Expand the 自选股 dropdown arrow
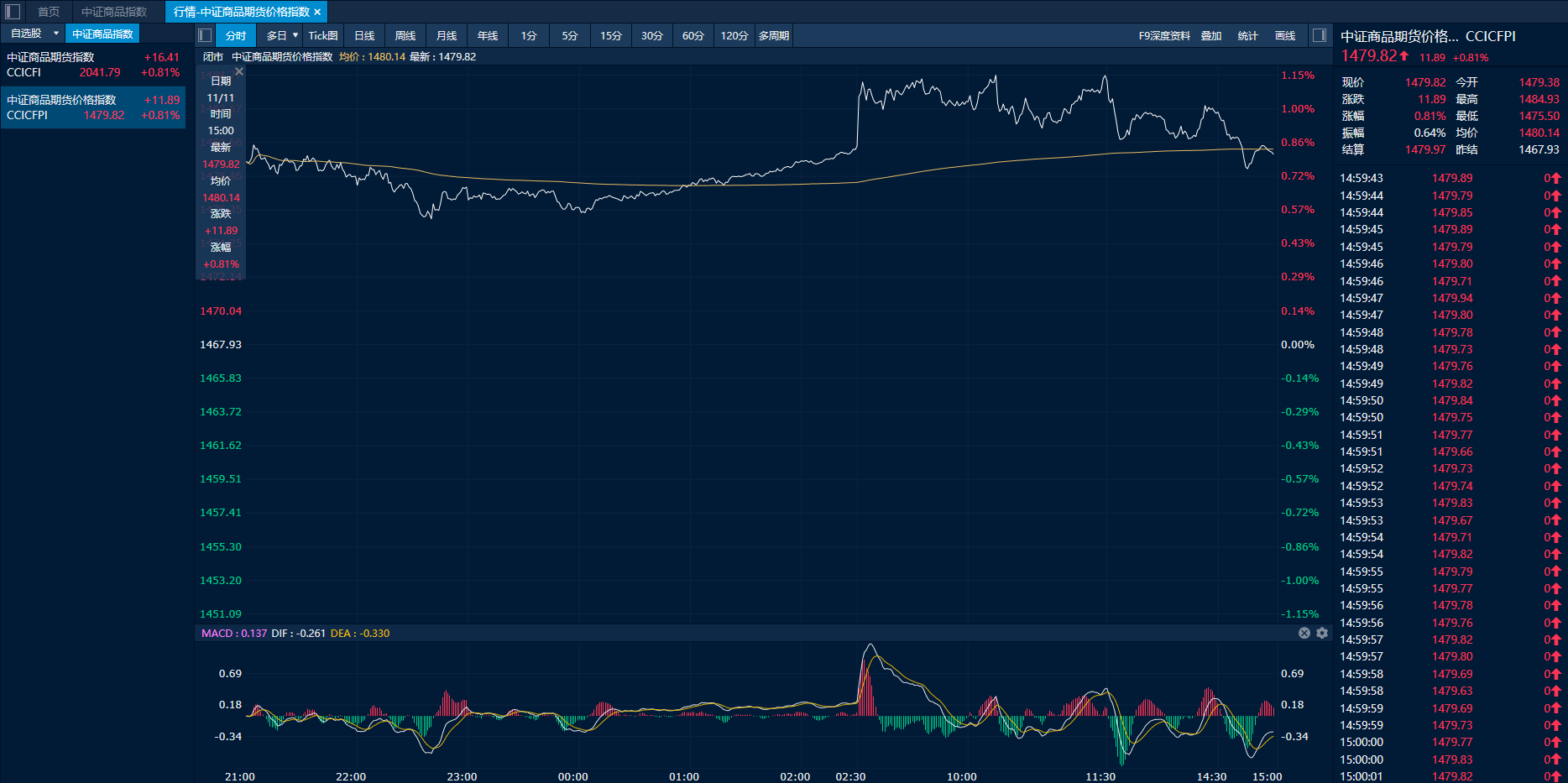The height and width of the screenshot is (783, 1568). (56, 34)
